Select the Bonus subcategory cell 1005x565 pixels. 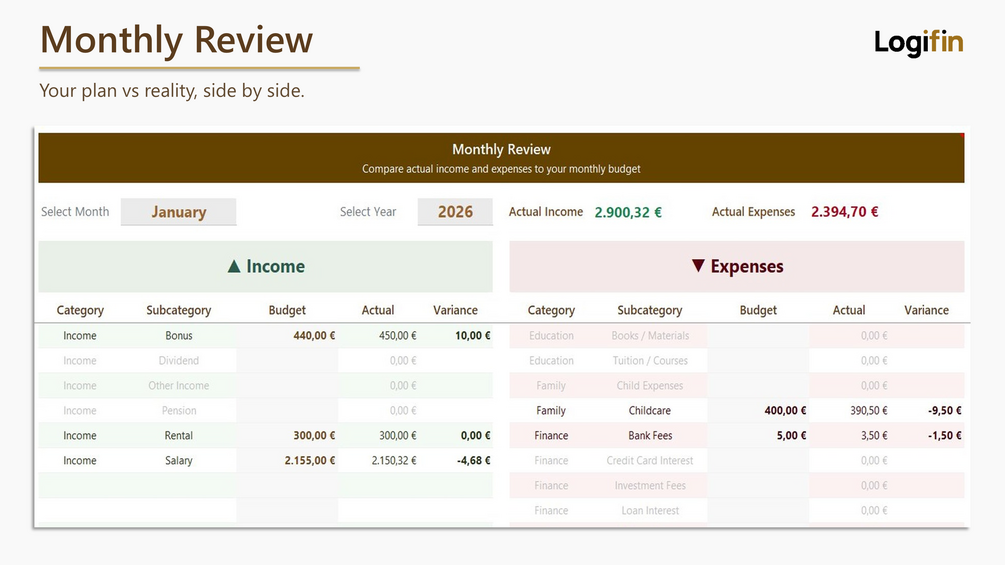pos(179,336)
